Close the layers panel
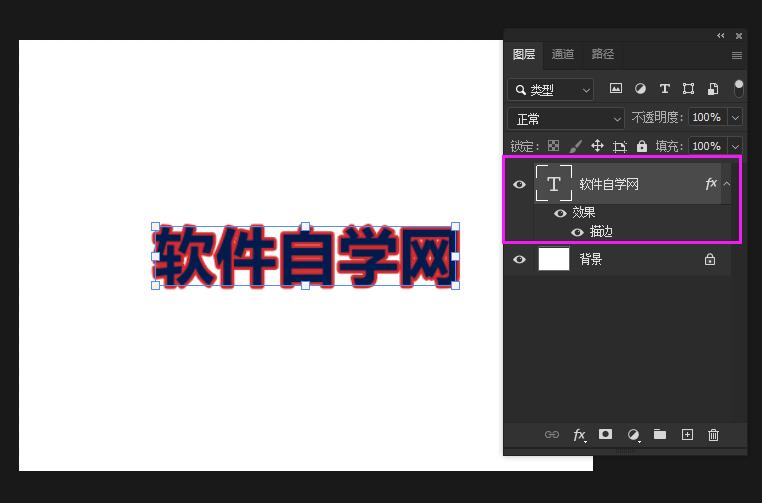 pyautogui.click(x=739, y=35)
